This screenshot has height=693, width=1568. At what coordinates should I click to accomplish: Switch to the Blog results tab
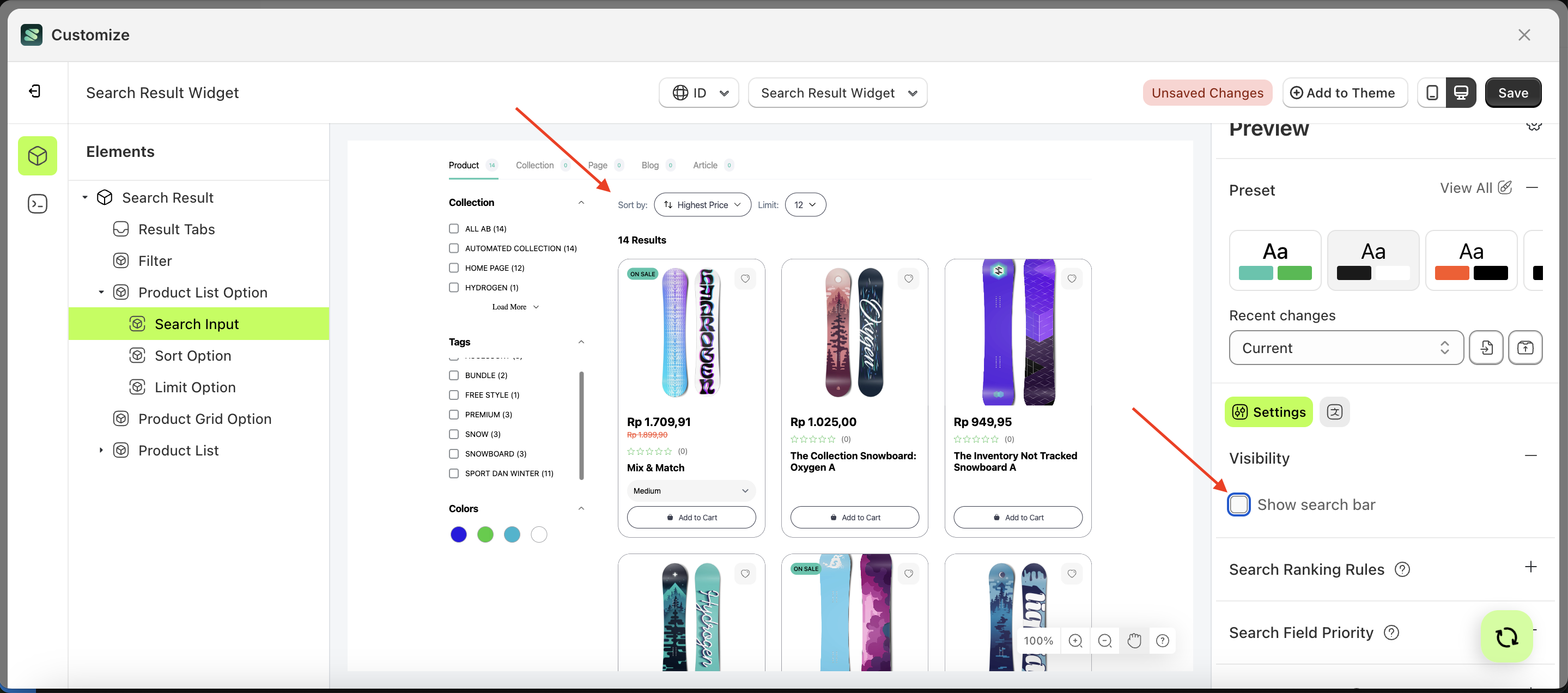click(x=650, y=165)
